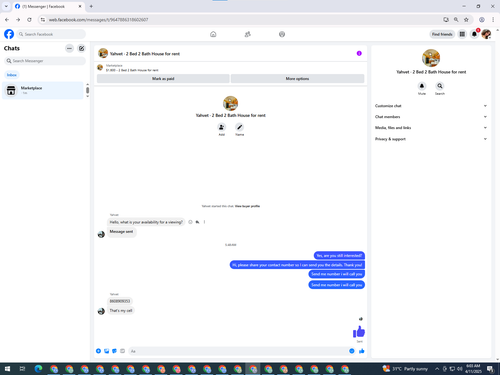This screenshot has width=500, height=375.
Task: Expand the Chat members section
Action: (431, 117)
